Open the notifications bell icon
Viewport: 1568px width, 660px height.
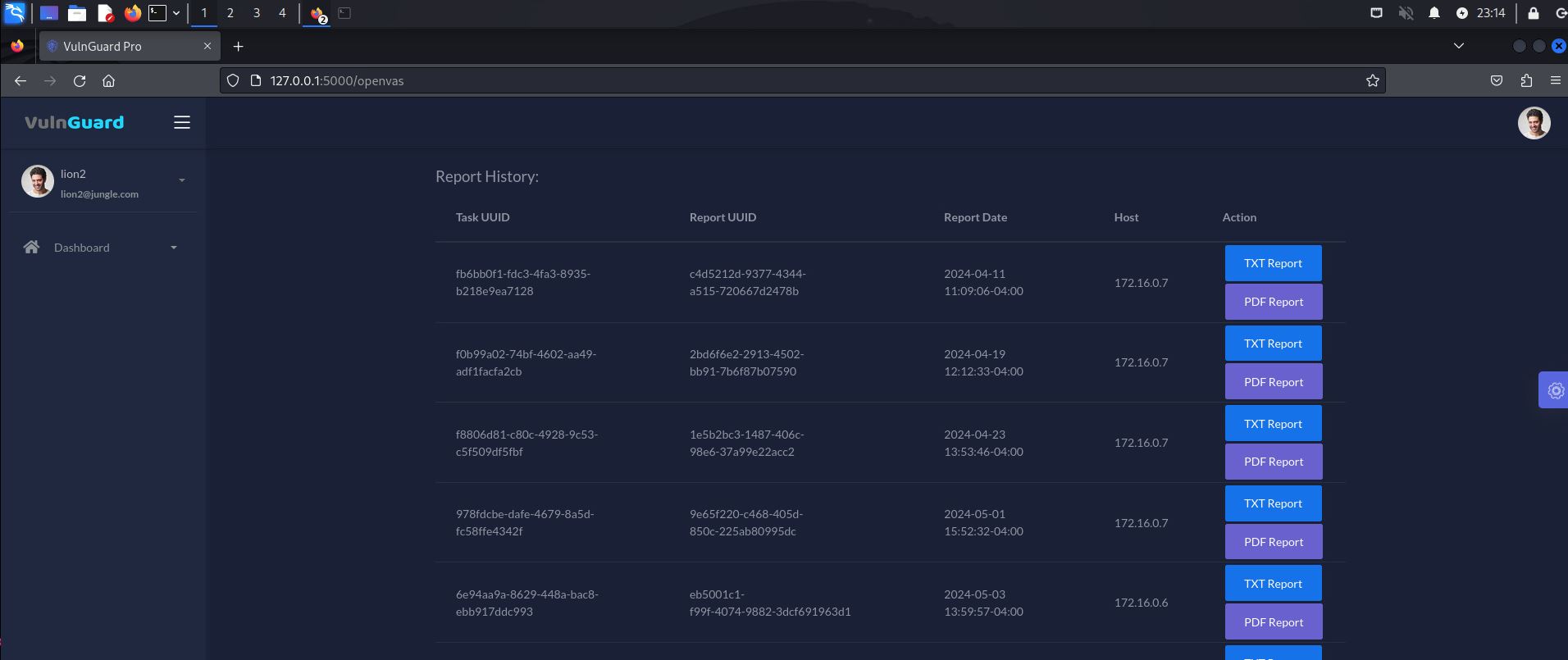point(1434,12)
